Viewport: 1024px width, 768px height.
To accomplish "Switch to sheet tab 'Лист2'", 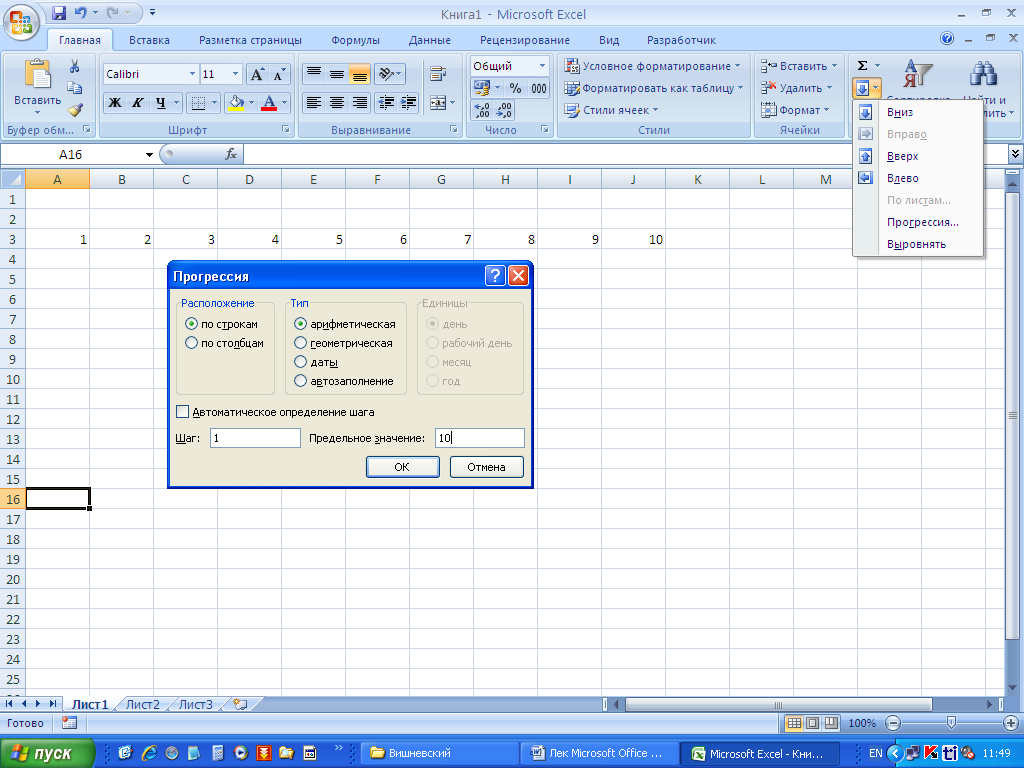I will coord(142,705).
